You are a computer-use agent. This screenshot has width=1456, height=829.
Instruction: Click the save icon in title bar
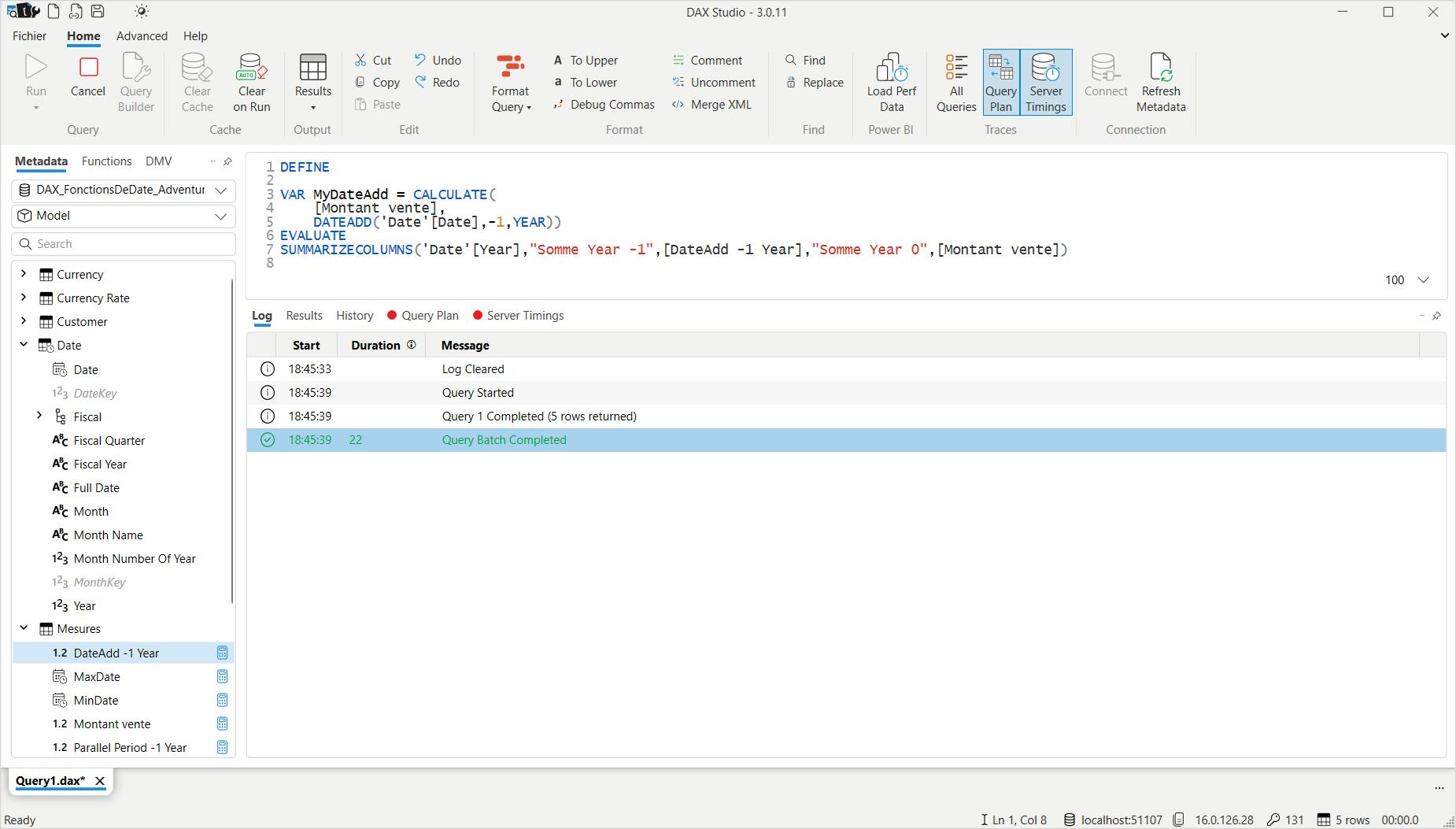[98, 11]
